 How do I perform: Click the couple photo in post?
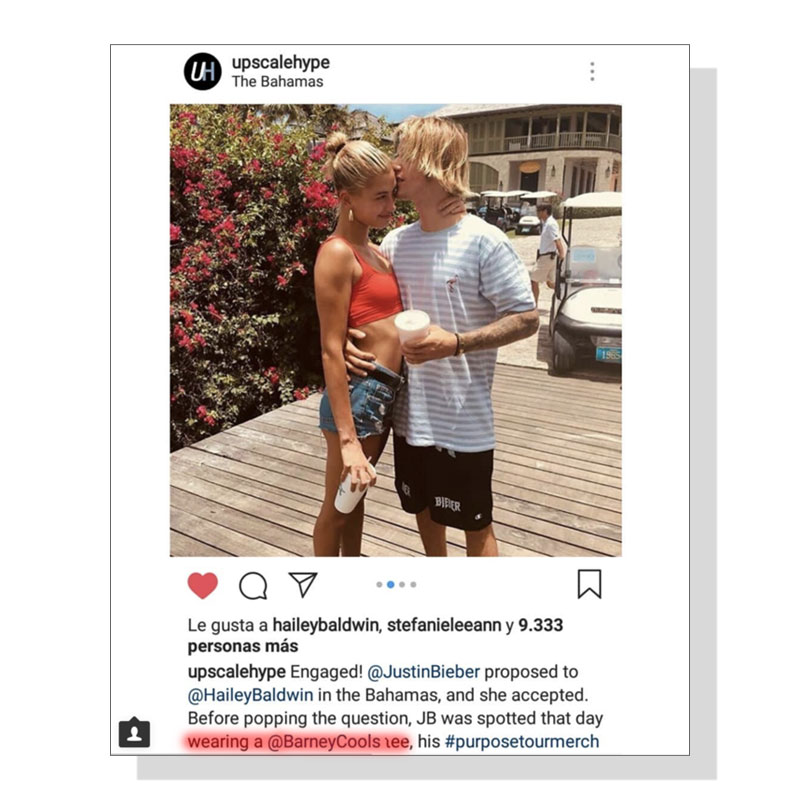[x=395, y=330]
